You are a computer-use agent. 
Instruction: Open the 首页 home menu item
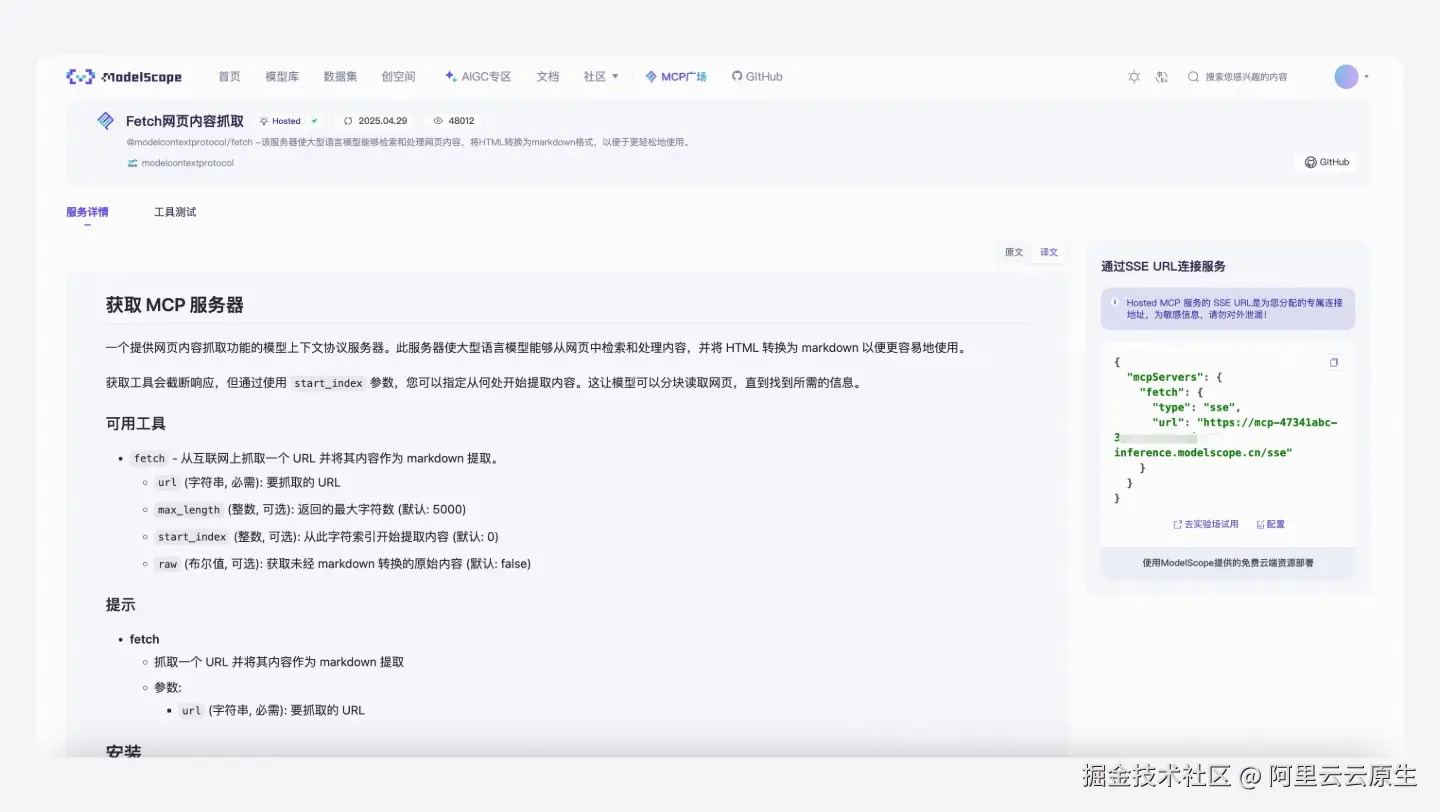point(229,76)
